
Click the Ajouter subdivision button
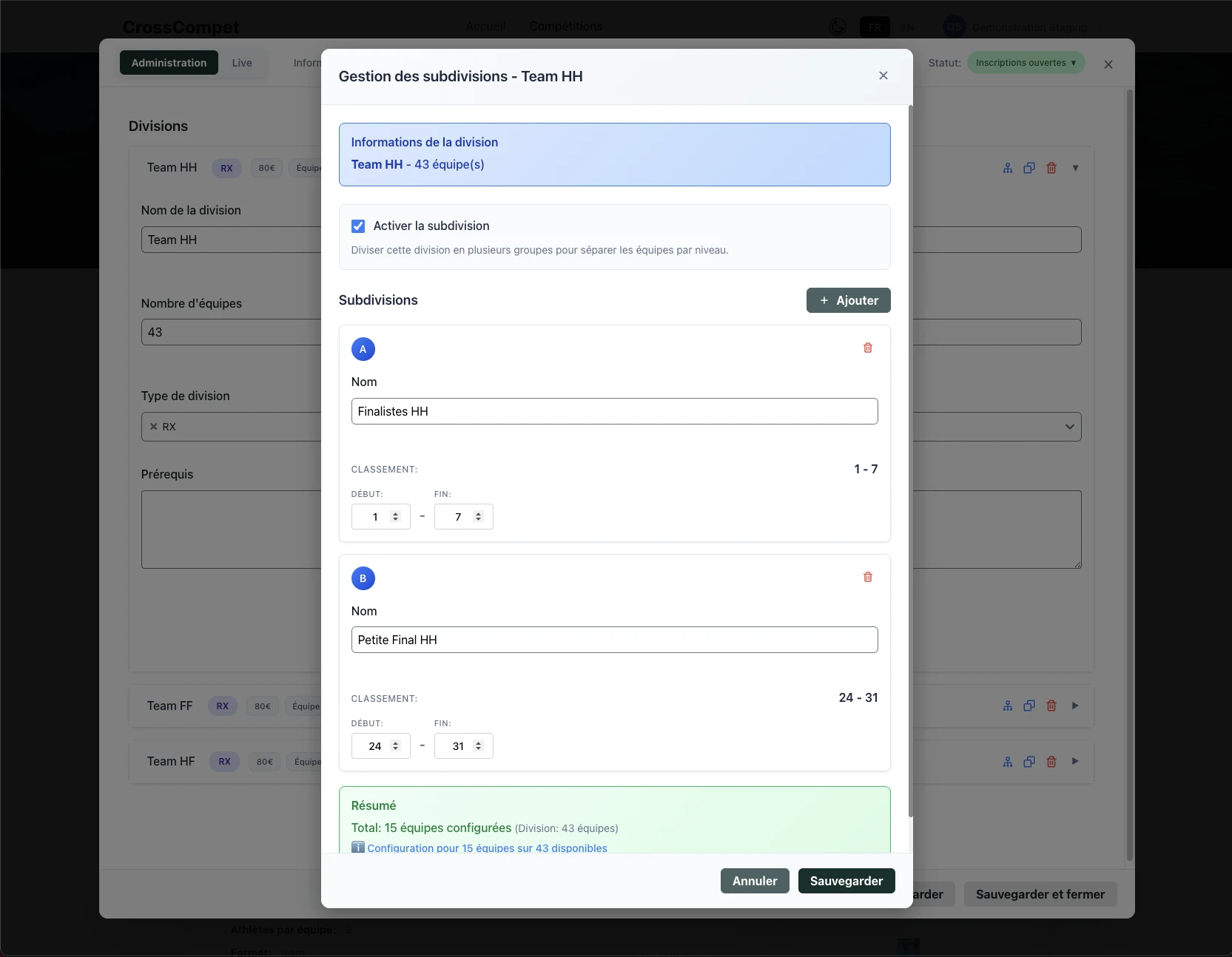pos(848,300)
